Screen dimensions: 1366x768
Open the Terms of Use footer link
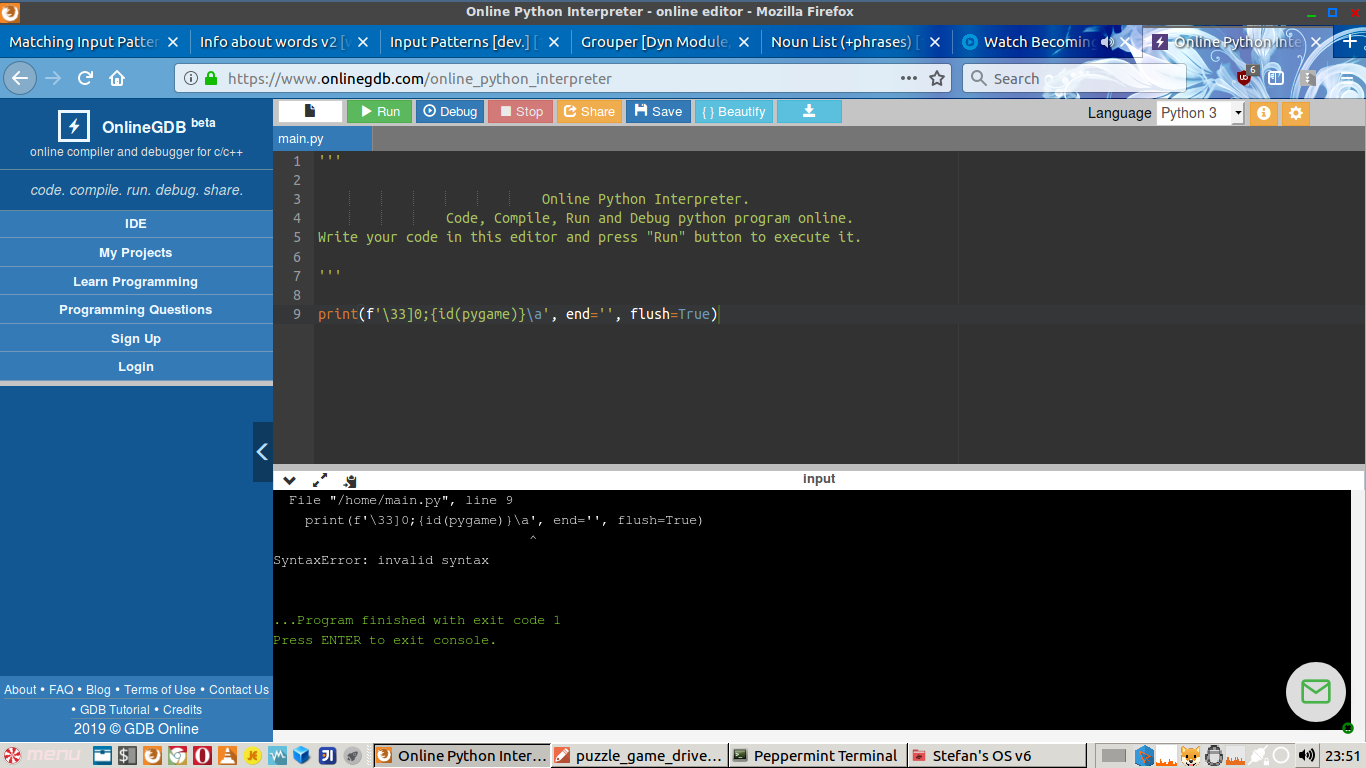pos(160,690)
